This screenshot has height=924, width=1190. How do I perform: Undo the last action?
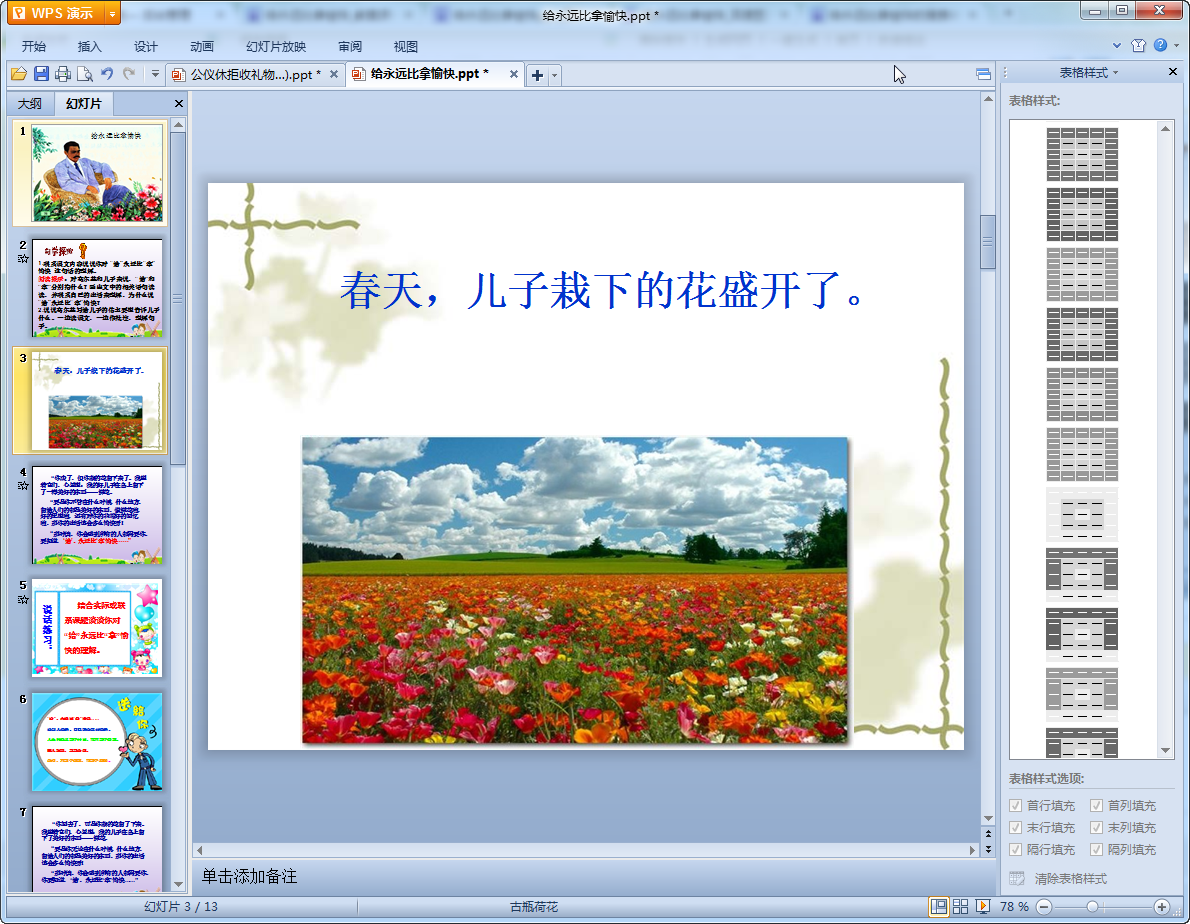pos(107,74)
